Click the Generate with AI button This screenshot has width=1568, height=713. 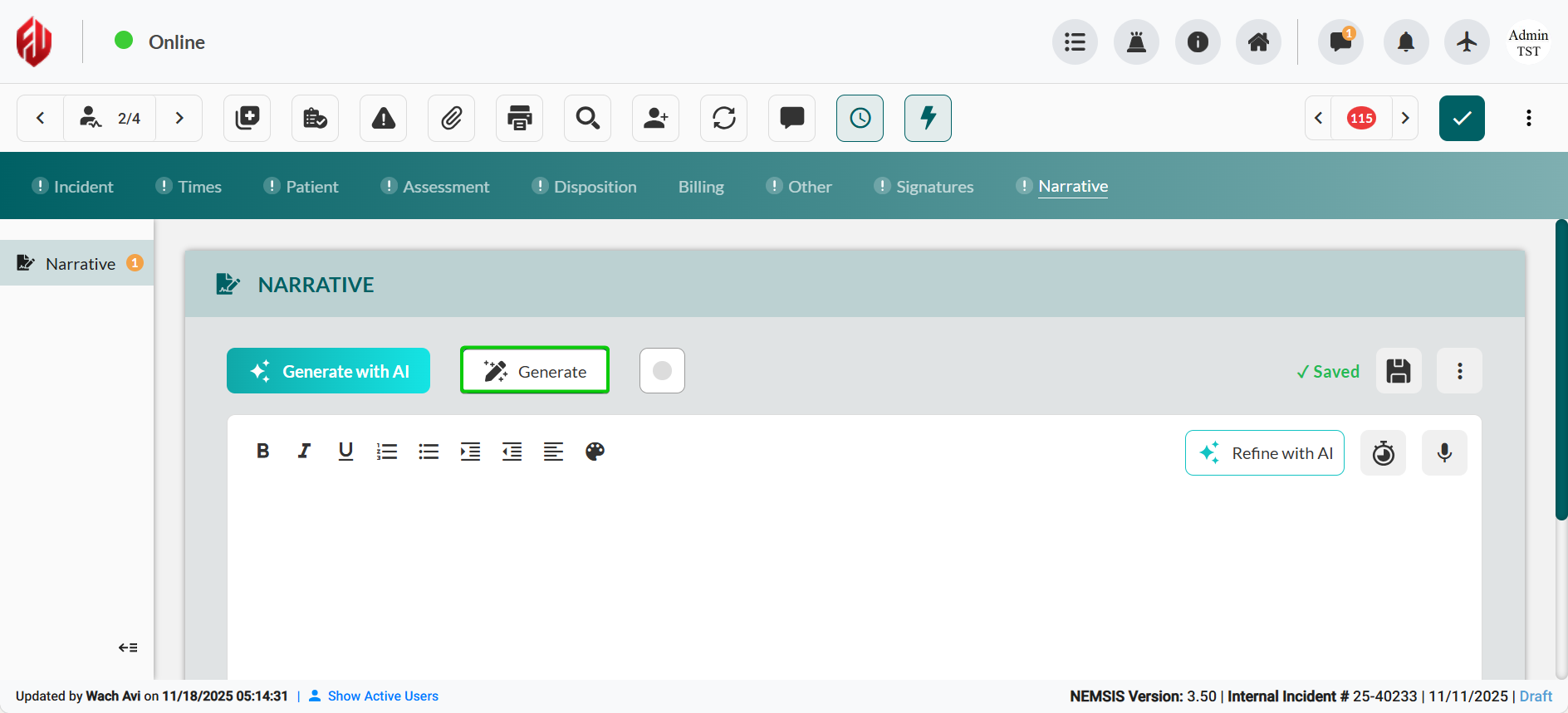tap(328, 371)
